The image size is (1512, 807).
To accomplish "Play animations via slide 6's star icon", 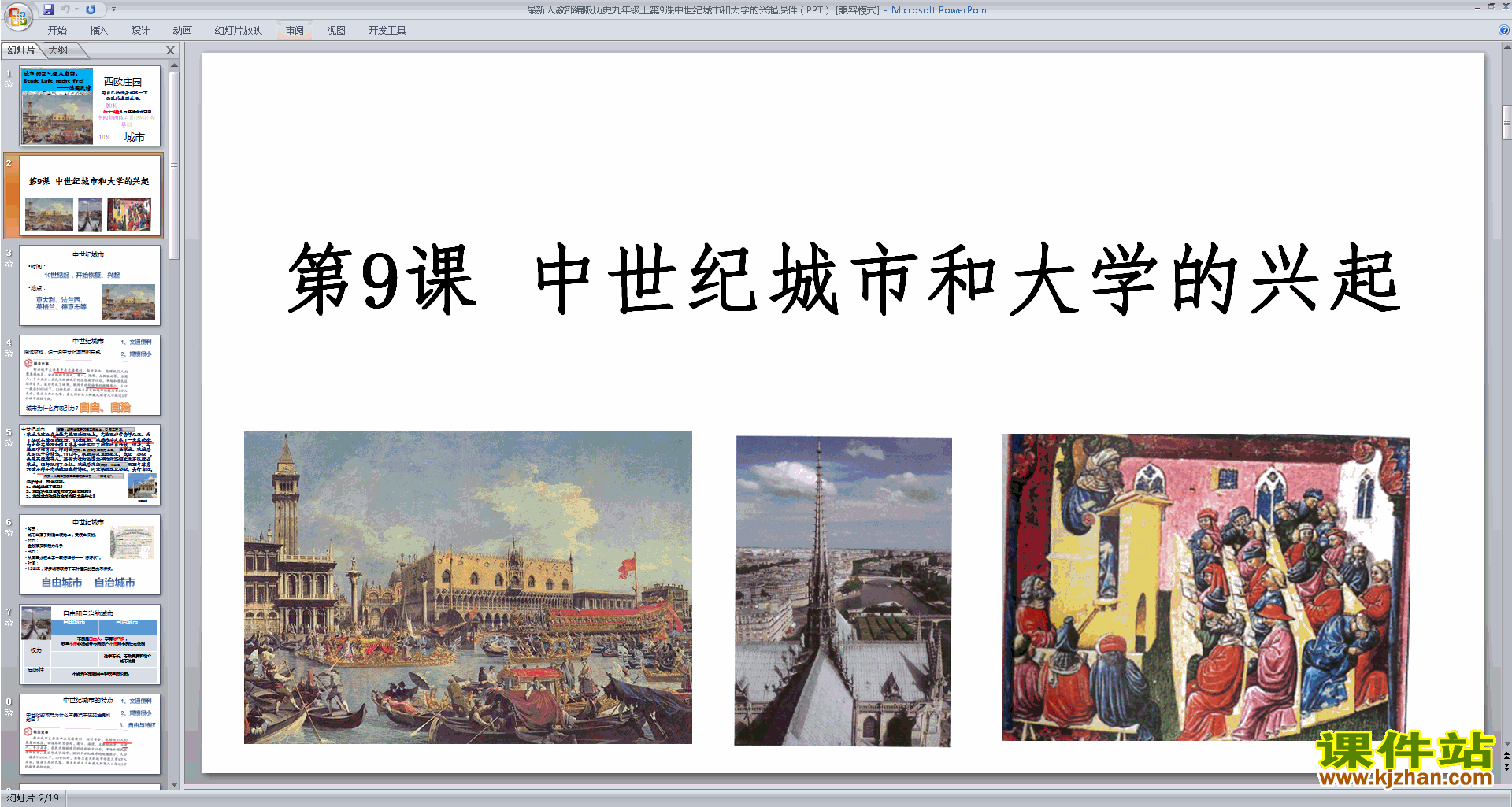I will tap(9, 532).
